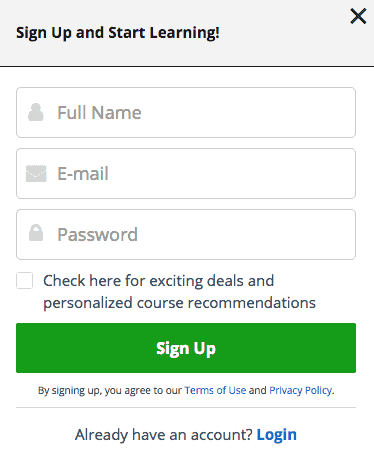Image resolution: width=374 pixels, height=453 pixels.
Task: Click the 'Sign Up and Start Learning!' heading
Action: (118, 33)
